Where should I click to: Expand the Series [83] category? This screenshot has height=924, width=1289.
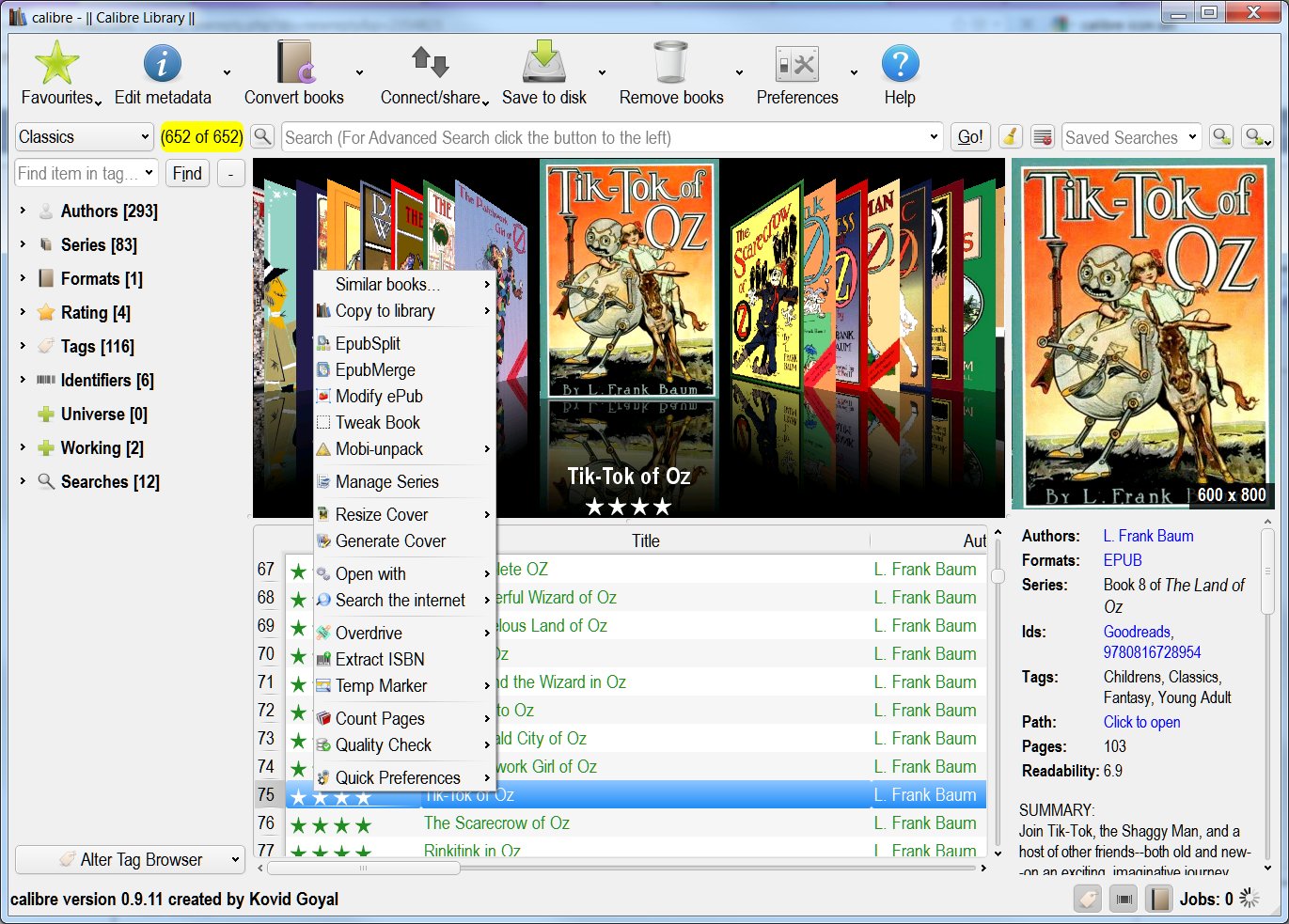click(x=23, y=244)
